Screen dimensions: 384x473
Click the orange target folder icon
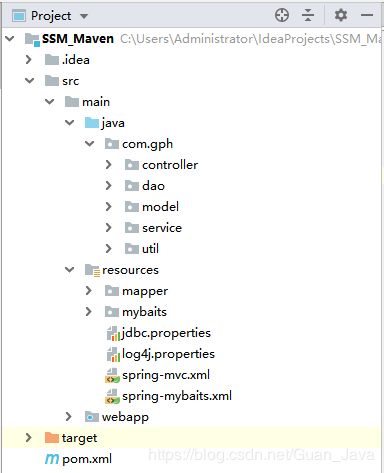(x=52, y=437)
